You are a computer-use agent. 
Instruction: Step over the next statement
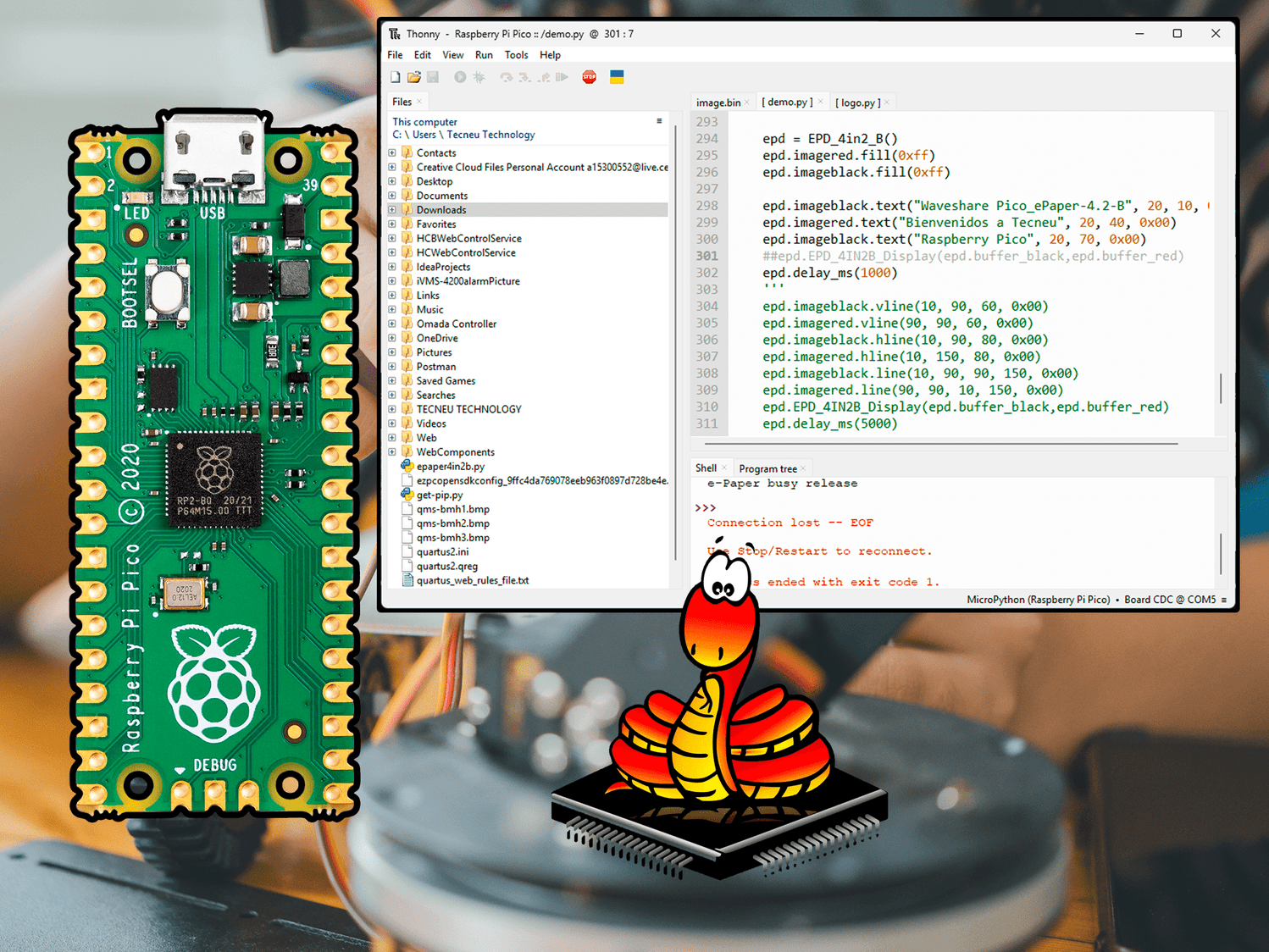tap(506, 77)
